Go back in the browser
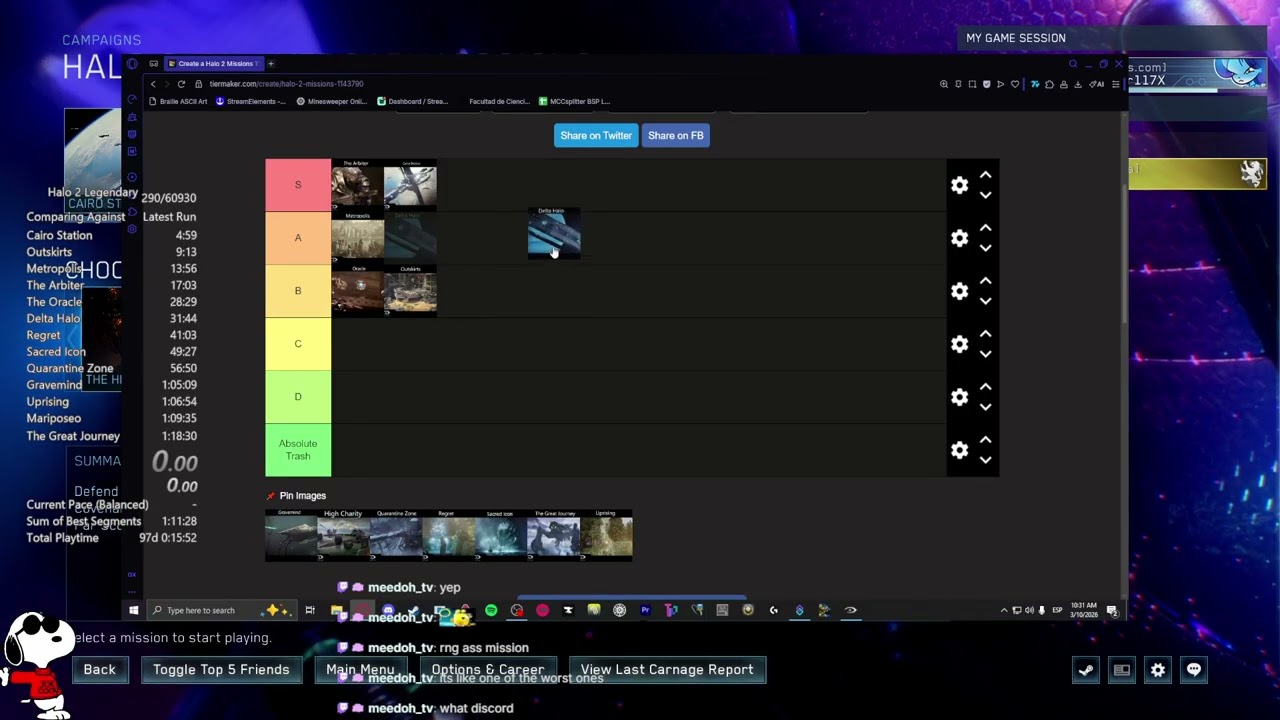This screenshot has width=1280, height=720. (x=153, y=84)
